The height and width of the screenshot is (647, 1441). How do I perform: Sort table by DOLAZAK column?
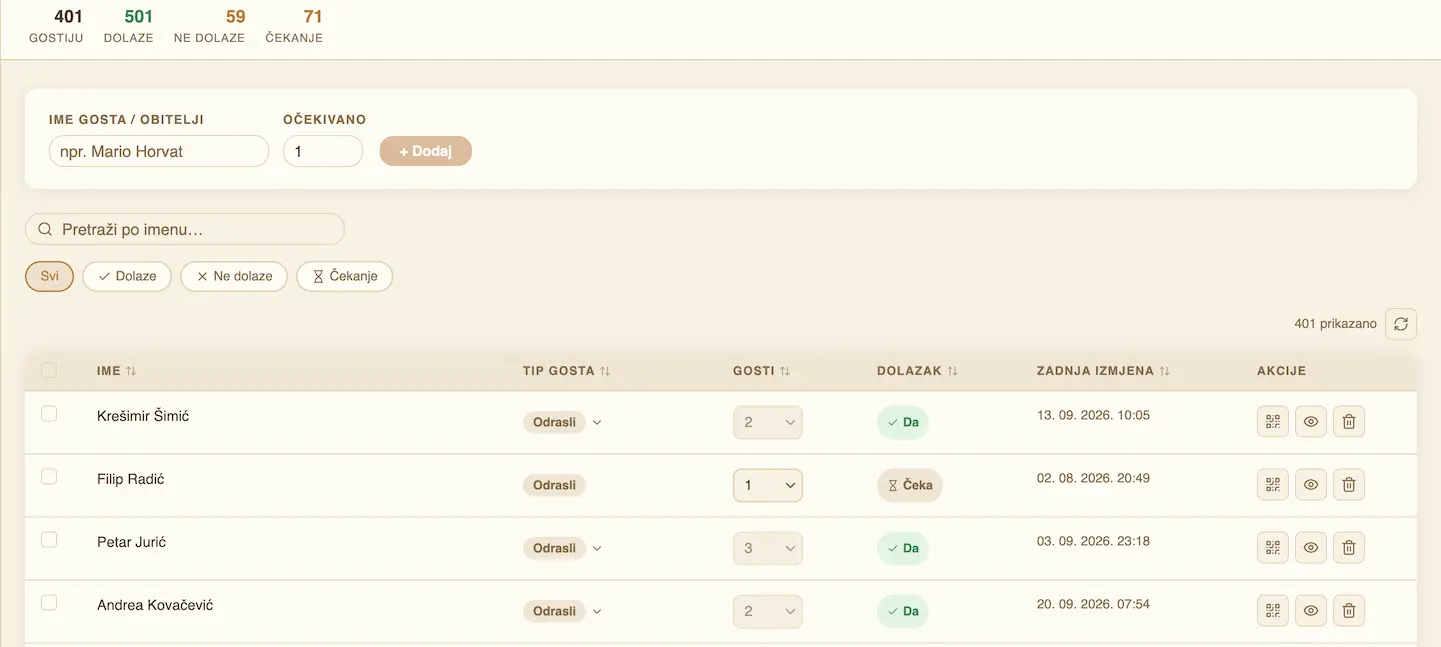pyautogui.click(x=917, y=371)
